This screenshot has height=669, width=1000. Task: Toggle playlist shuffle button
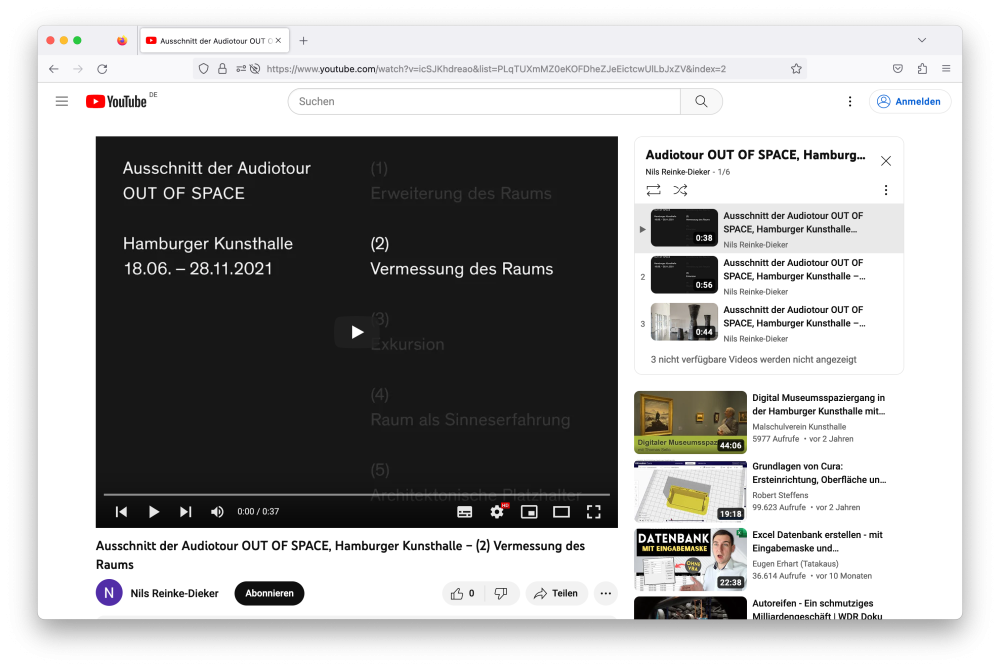[x=680, y=190]
